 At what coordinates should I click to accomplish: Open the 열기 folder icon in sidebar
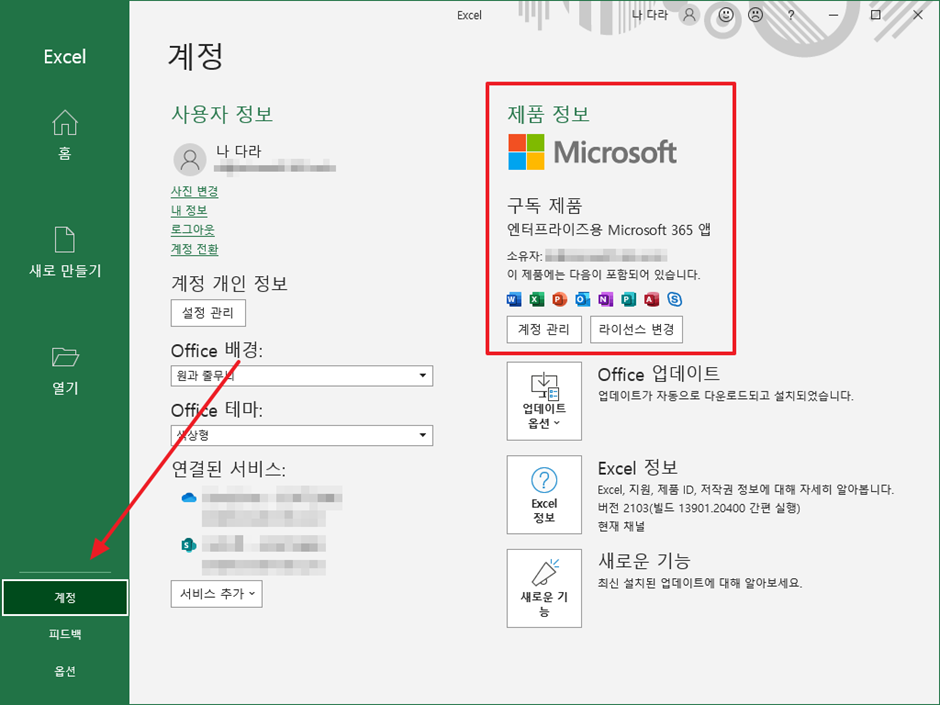point(65,357)
